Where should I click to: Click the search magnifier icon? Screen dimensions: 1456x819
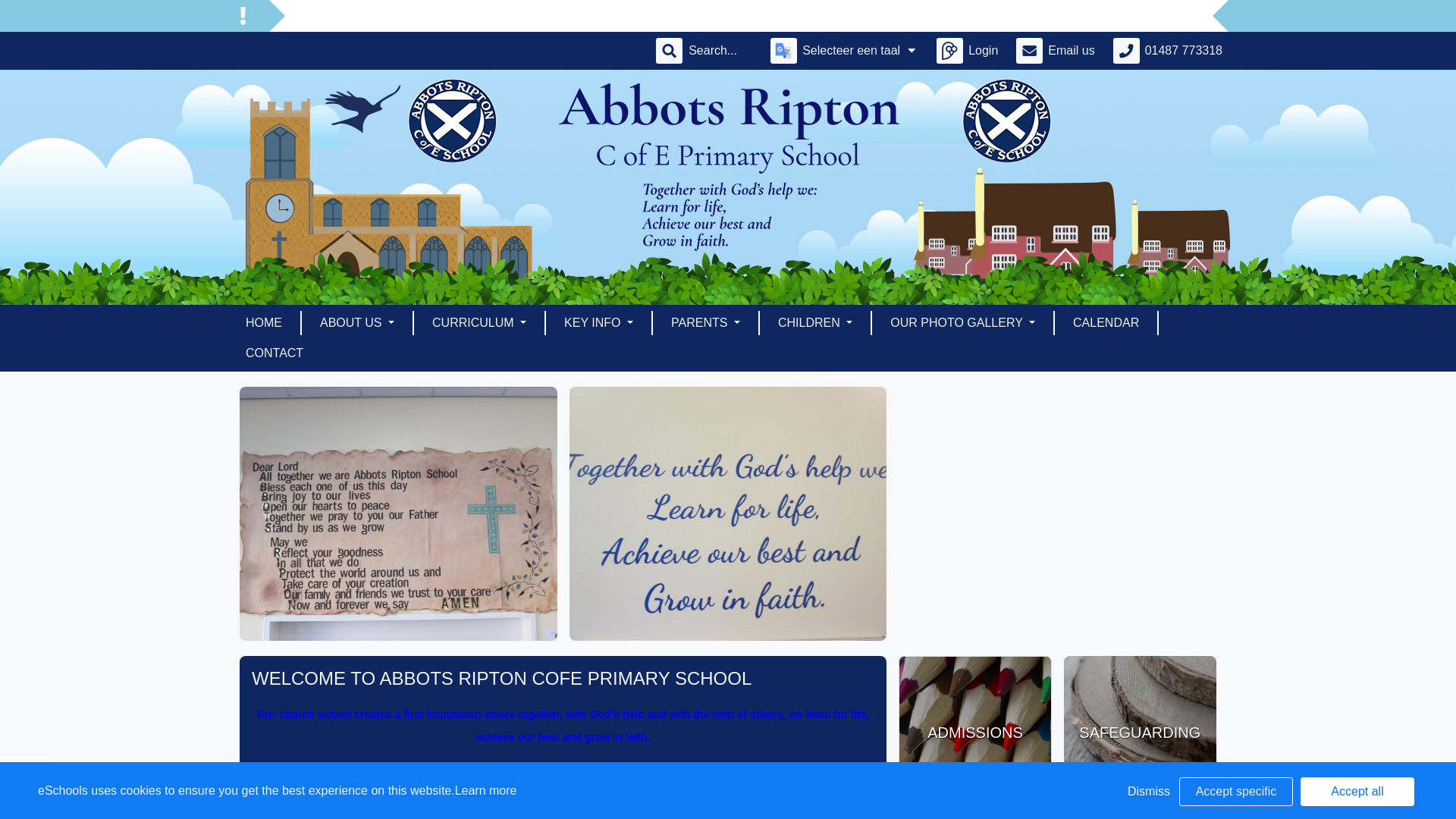coord(669,51)
